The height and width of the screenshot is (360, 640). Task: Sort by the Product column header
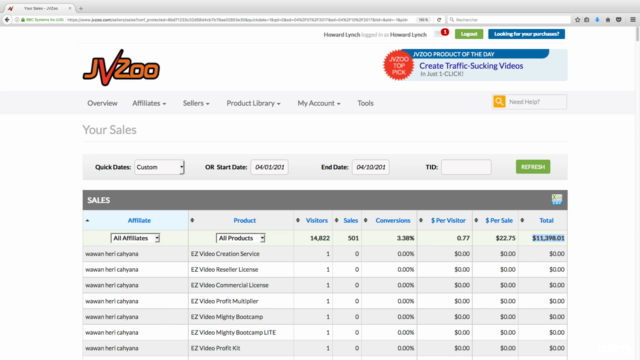244,220
